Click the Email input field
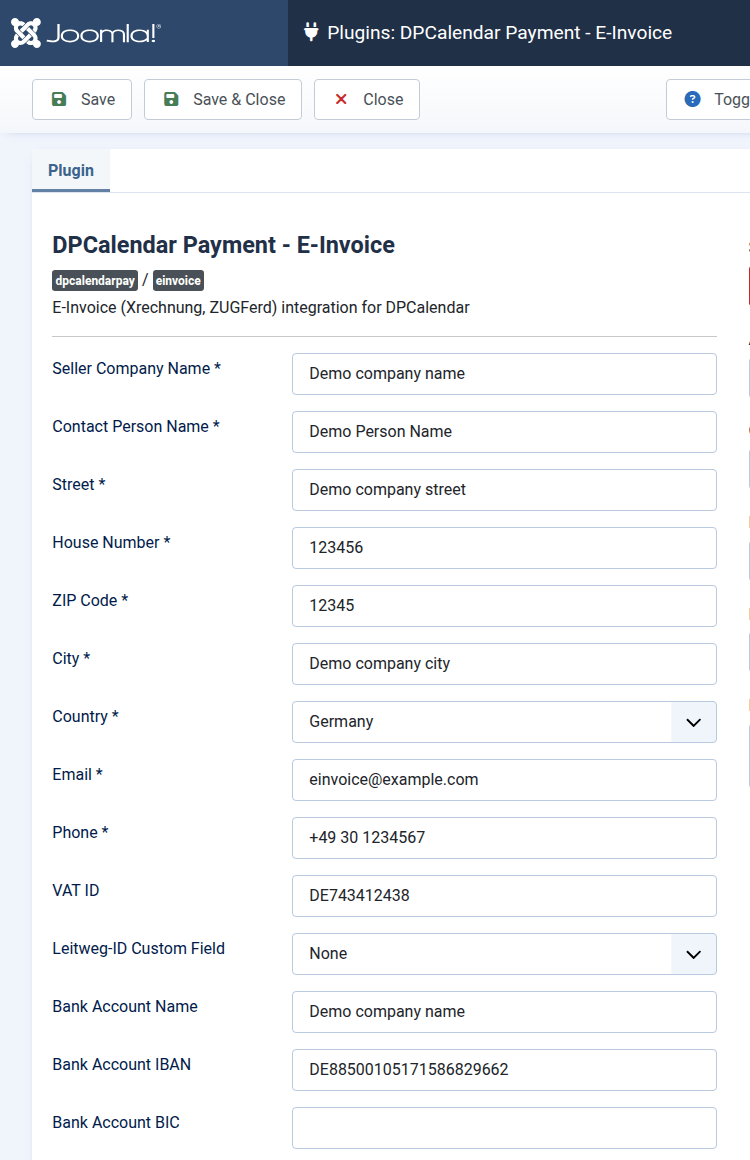The width and height of the screenshot is (750, 1160). (x=504, y=780)
